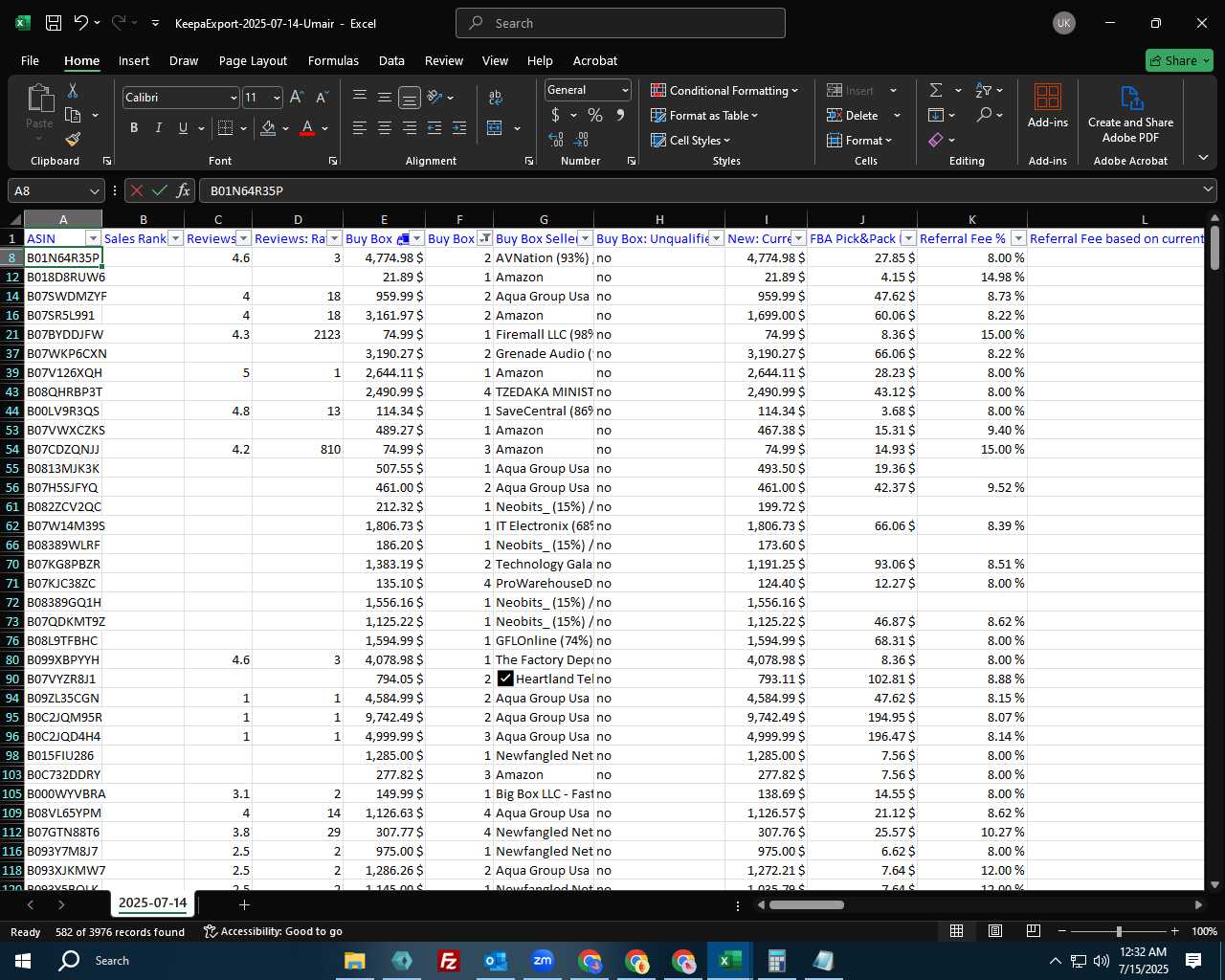Screen dimensions: 1225x980
Task: Click the Copy icon in Clipboard group
Action: coord(73,115)
